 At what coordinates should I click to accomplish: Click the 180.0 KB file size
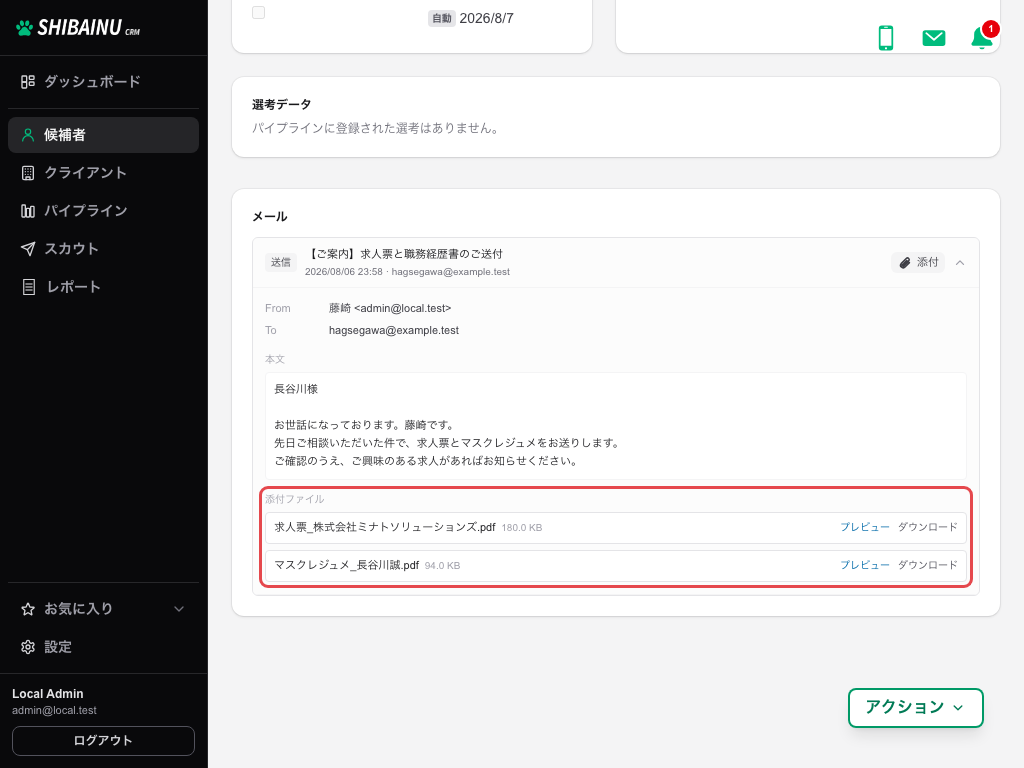(x=522, y=528)
